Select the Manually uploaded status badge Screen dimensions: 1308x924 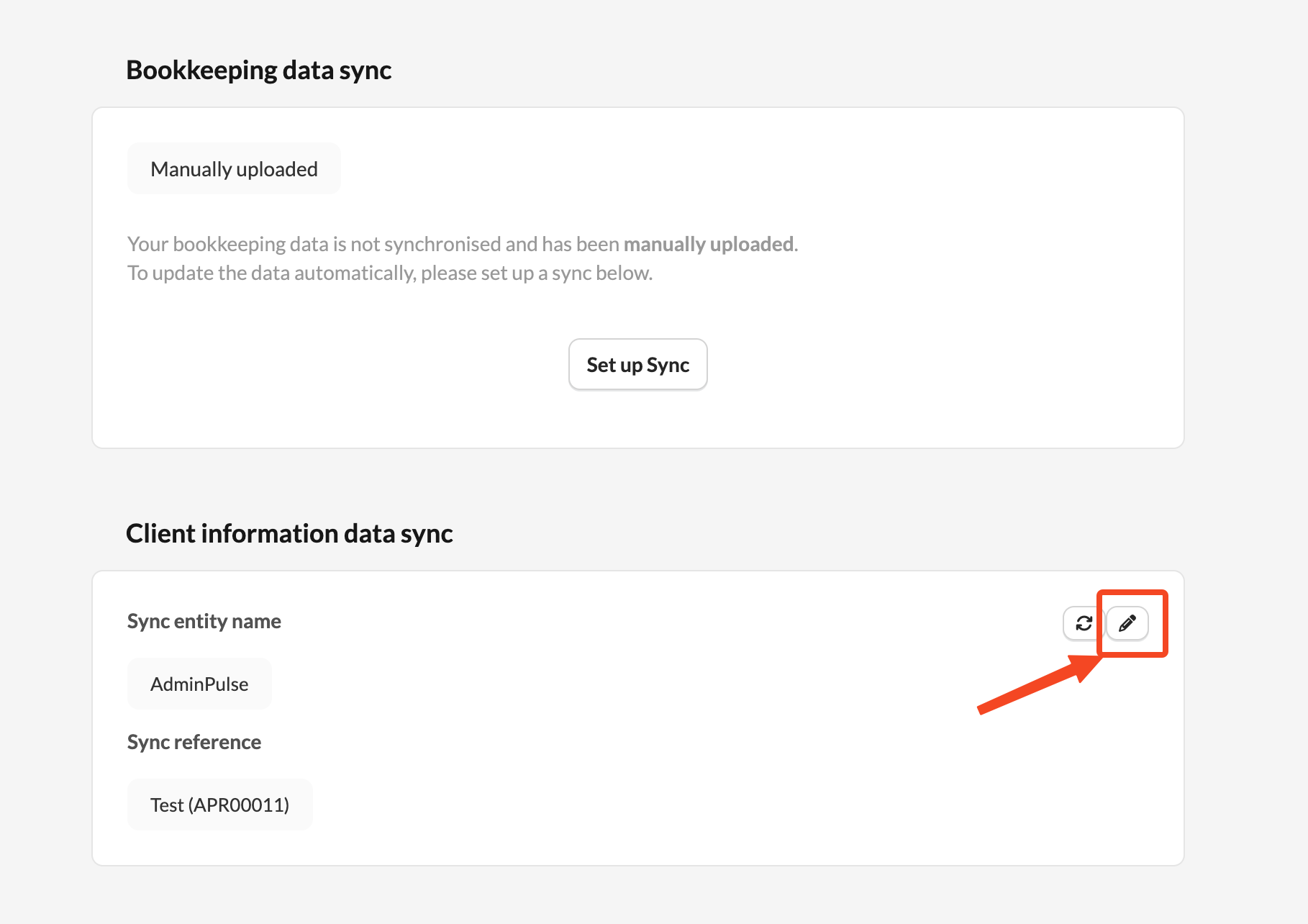click(234, 169)
